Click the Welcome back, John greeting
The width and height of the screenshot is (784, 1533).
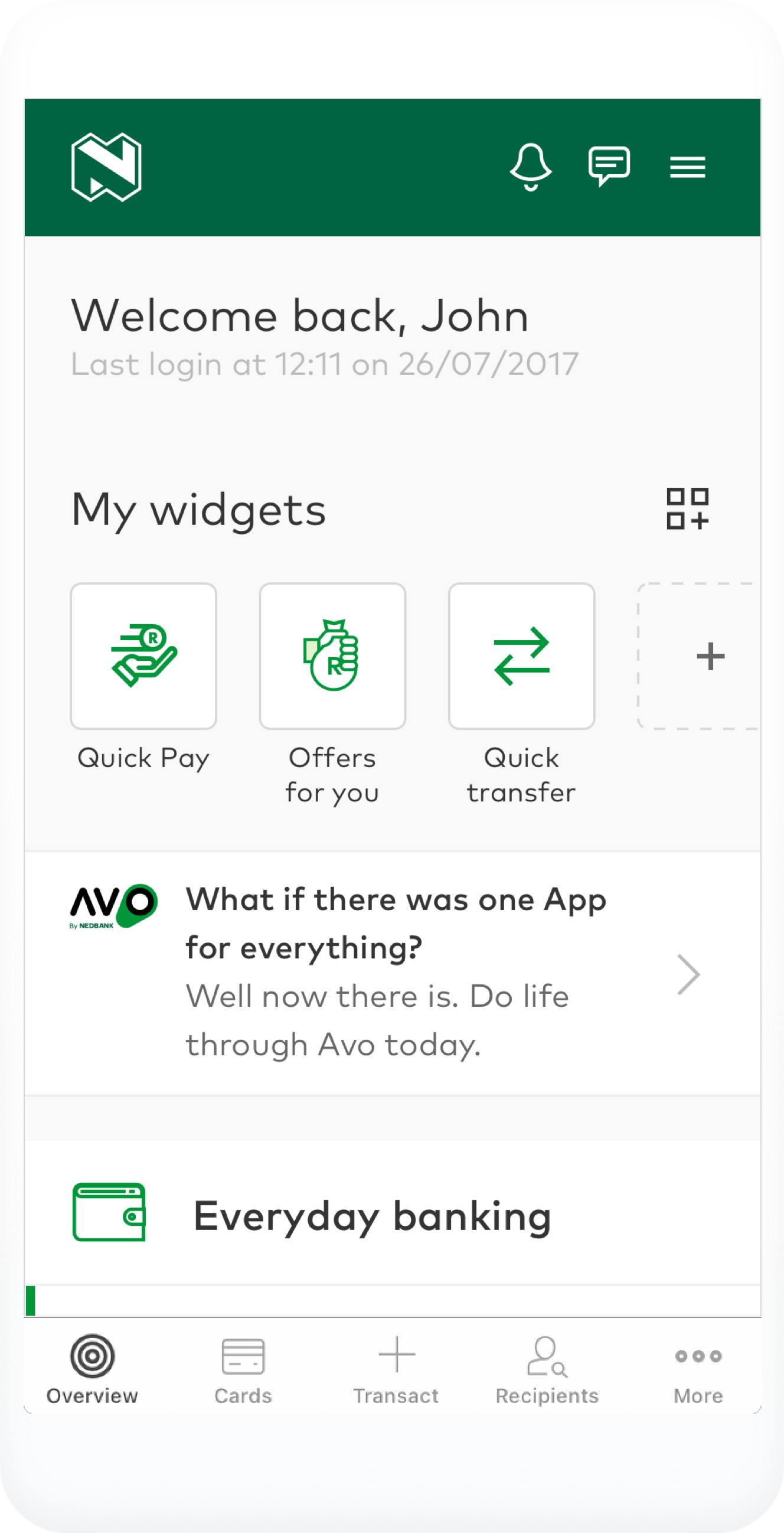[x=300, y=315]
